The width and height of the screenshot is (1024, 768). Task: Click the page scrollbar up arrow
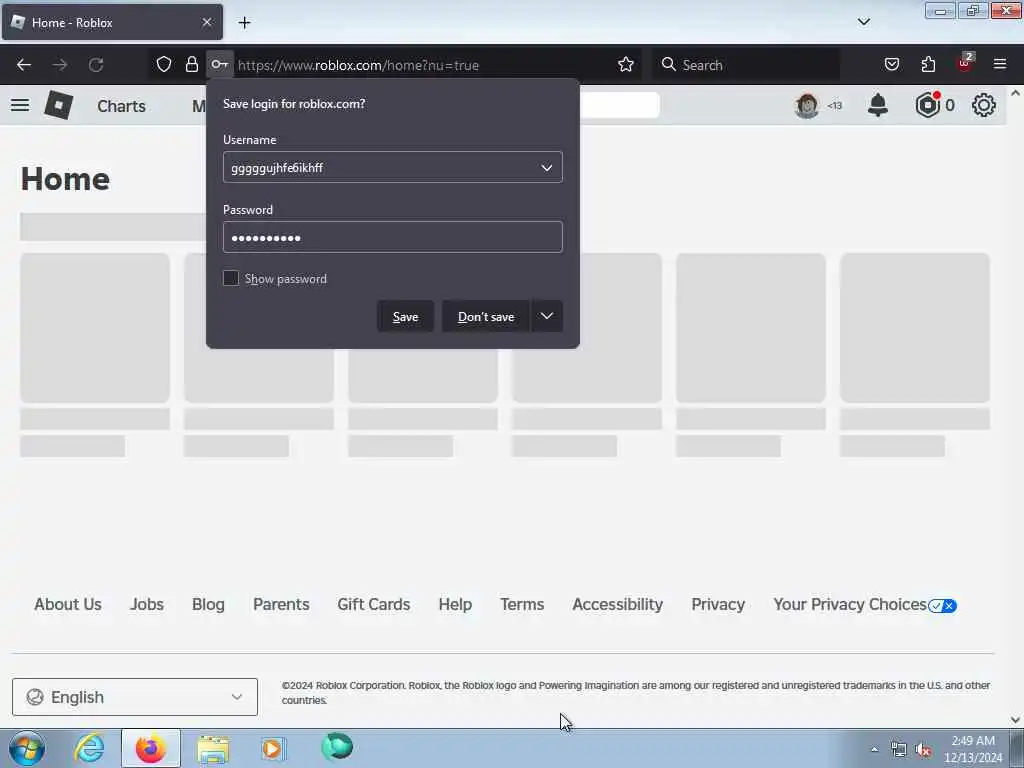point(1016,93)
